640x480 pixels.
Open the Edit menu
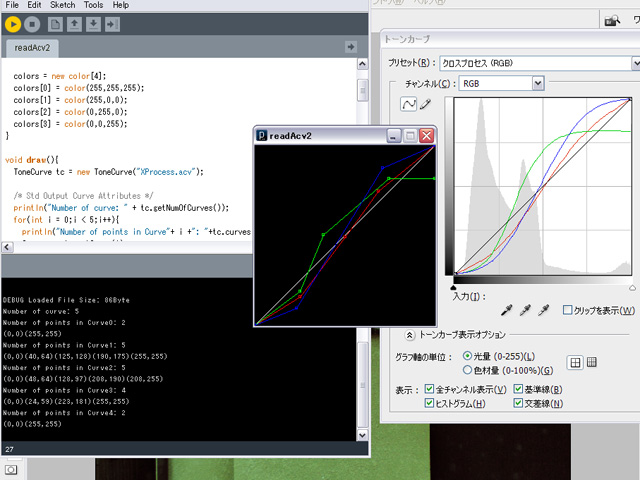pos(34,5)
